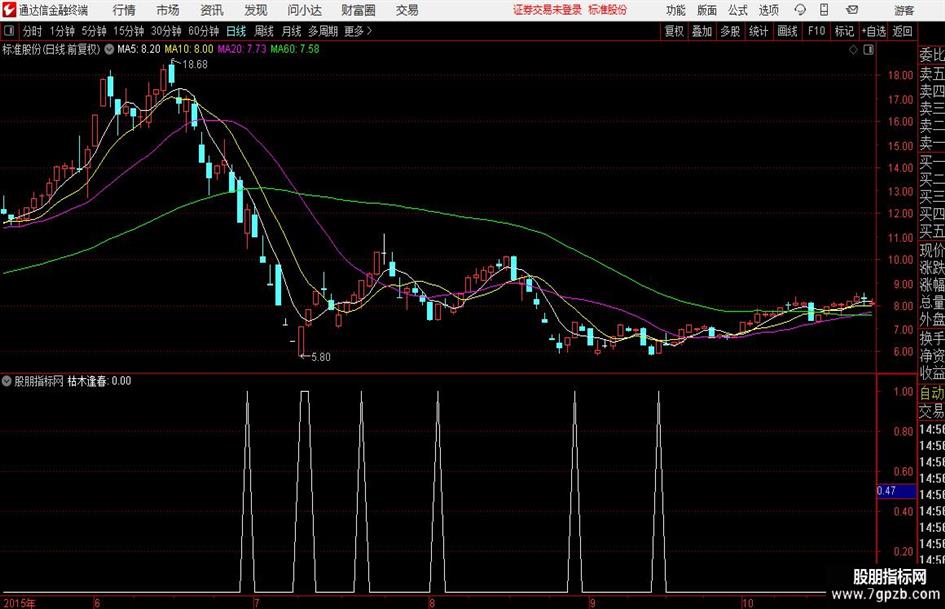Click the 证券交易未登录 login status link
The image size is (945, 609).
tap(548, 10)
